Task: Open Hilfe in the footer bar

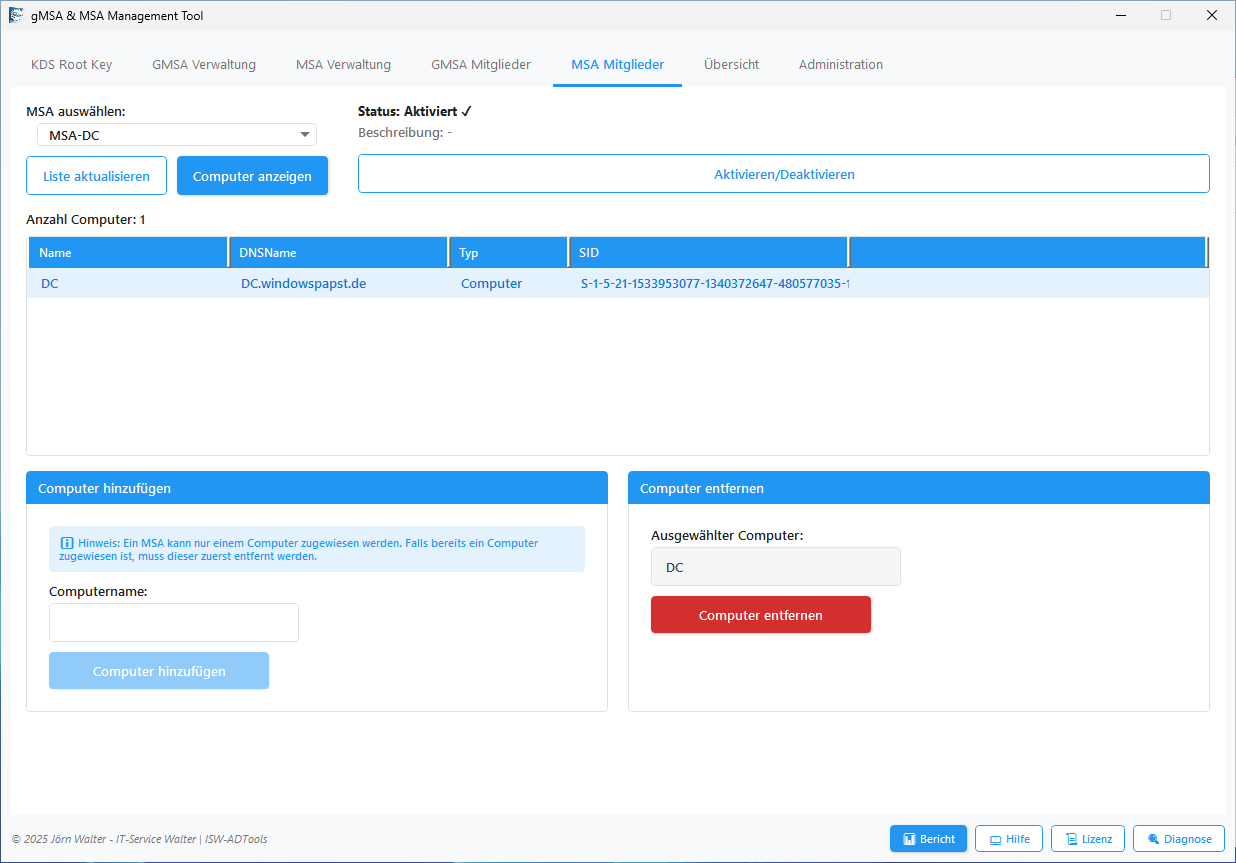Action: coord(1009,839)
